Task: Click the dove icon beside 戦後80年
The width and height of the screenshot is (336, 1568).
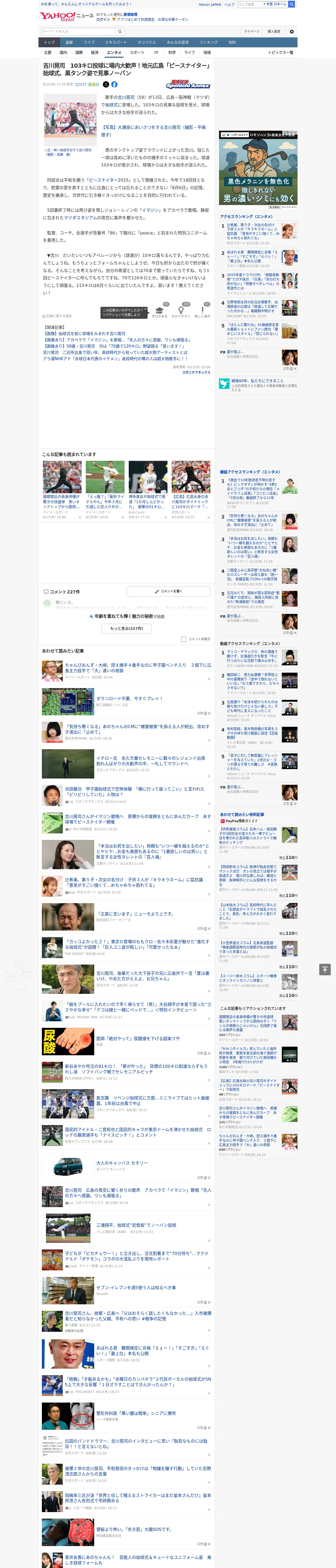Action: click(225, 383)
